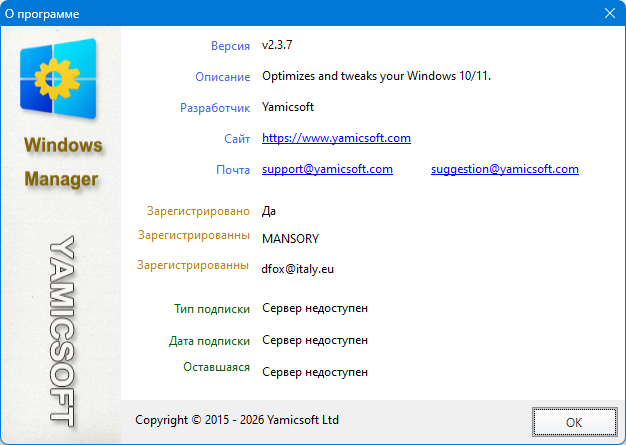The image size is (626, 445).
Task: Click the Сайт label
Action: pyautogui.click(x=237, y=139)
